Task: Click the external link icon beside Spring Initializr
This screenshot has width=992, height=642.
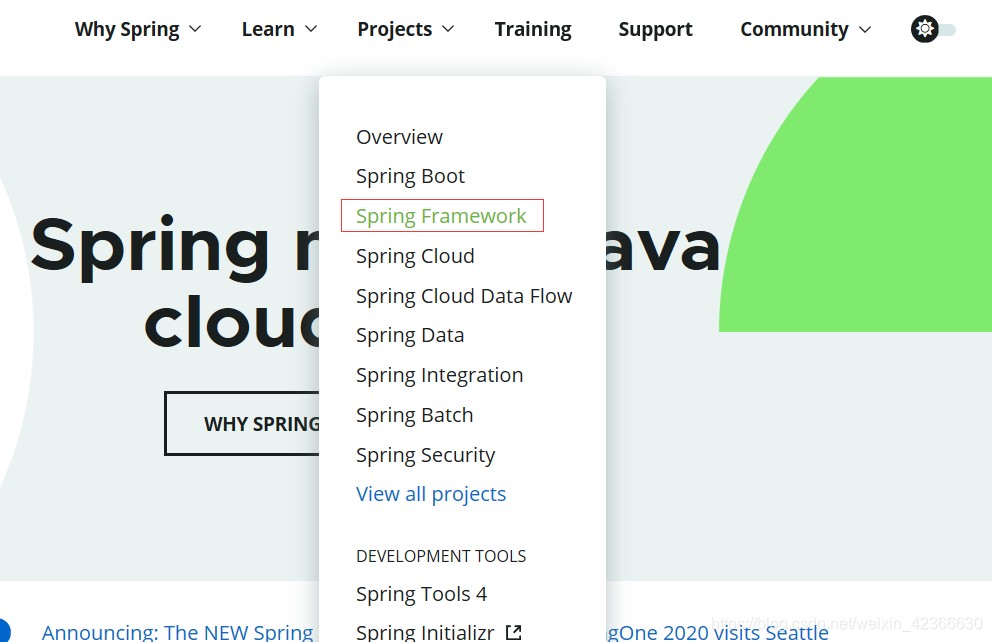Action: tap(514, 632)
